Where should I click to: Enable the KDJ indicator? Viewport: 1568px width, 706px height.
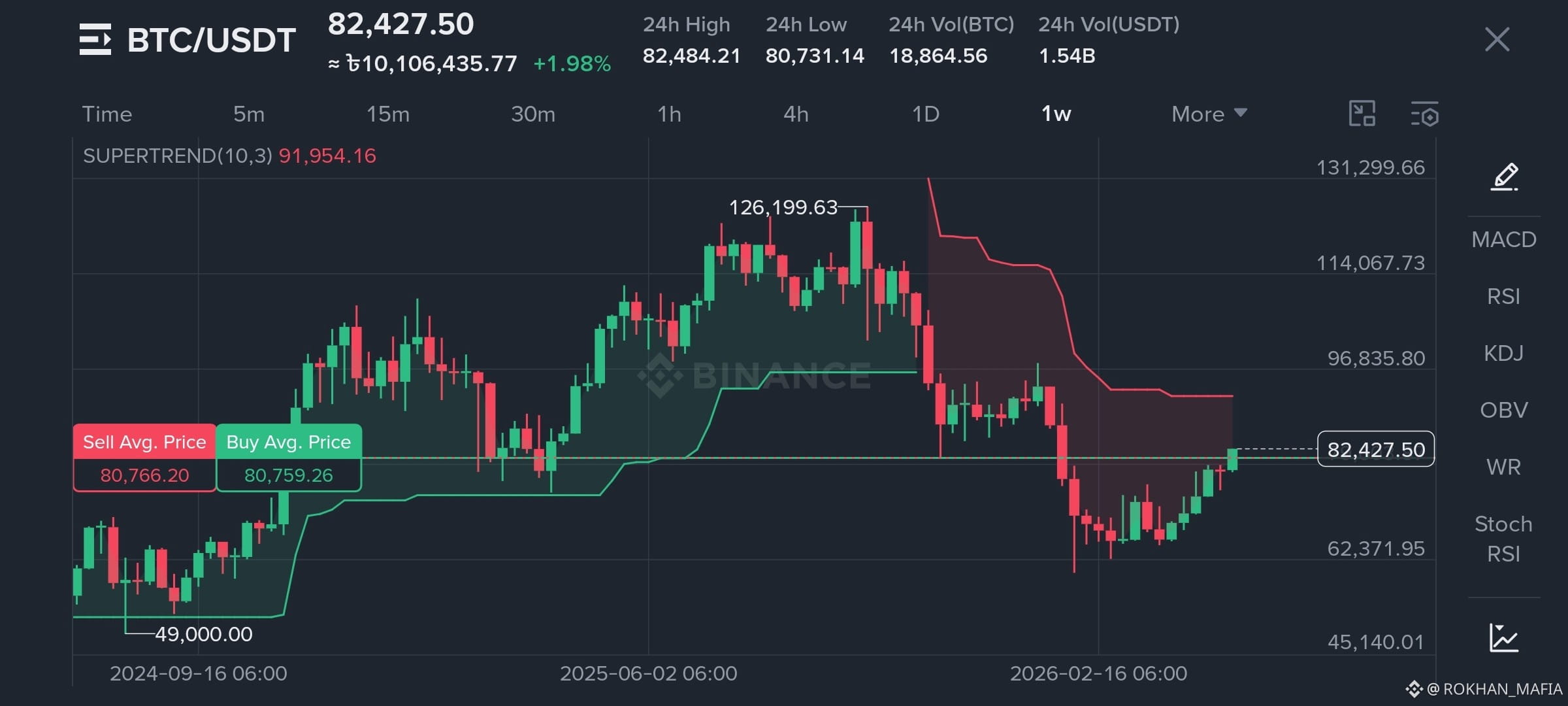[1504, 353]
